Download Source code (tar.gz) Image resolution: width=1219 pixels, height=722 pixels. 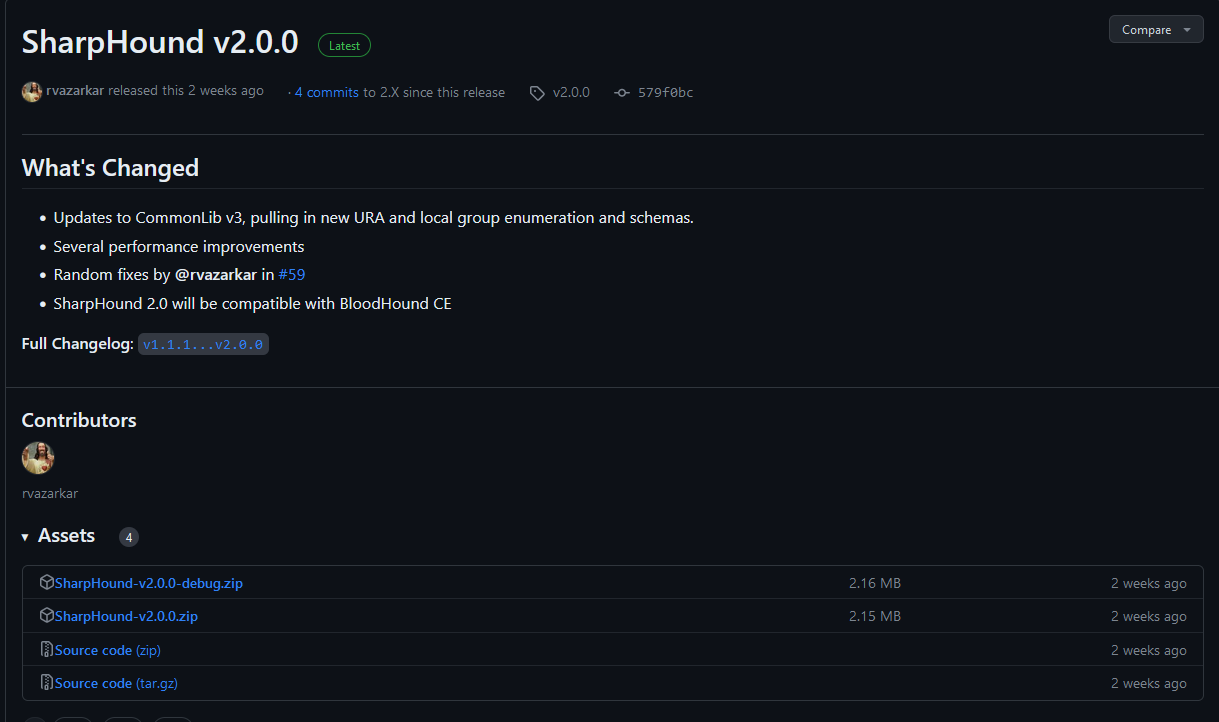point(116,683)
